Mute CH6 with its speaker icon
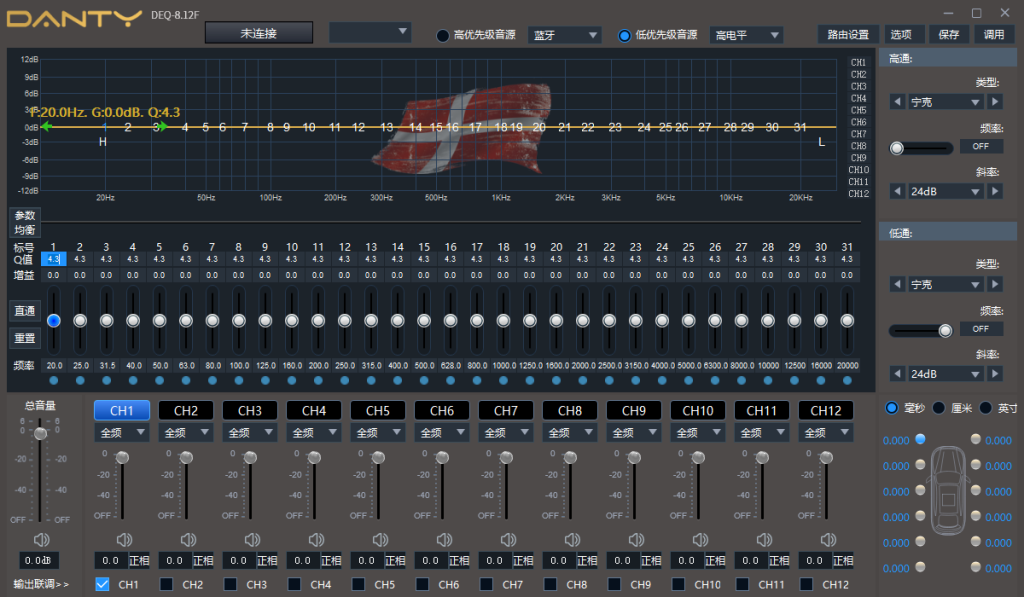This screenshot has height=597, width=1024. (x=444, y=540)
